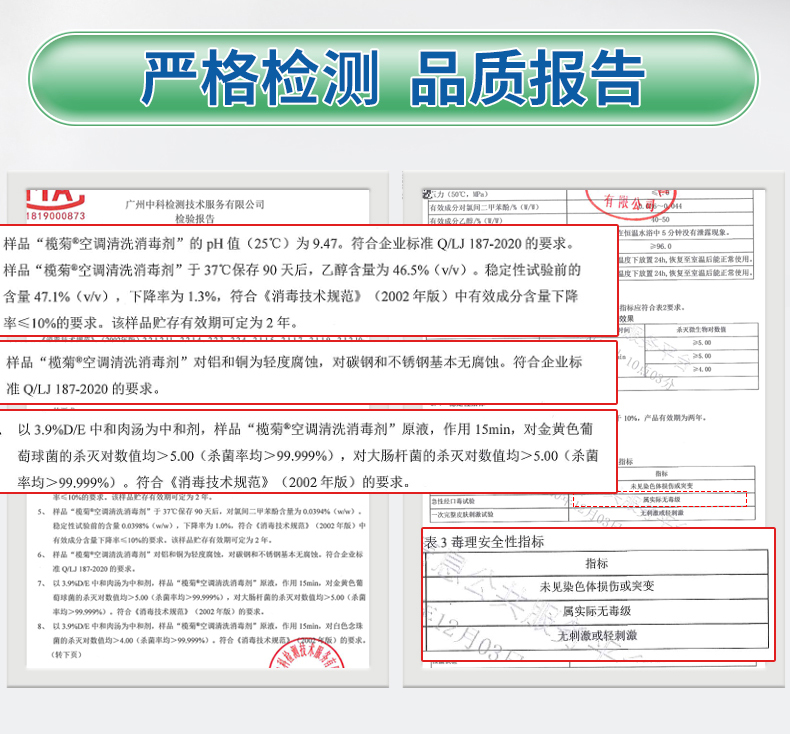Select small-print item 5 about 对氯间二甲苯酚含量

tap(201, 525)
